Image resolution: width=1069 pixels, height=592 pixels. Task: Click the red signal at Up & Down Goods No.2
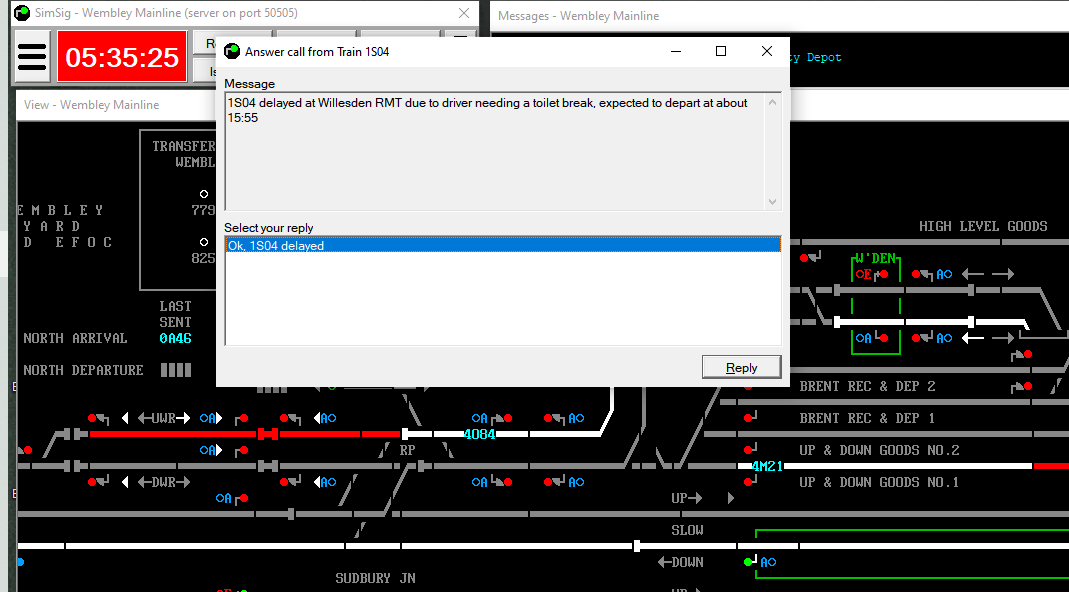pyautogui.click(x=750, y=449)
